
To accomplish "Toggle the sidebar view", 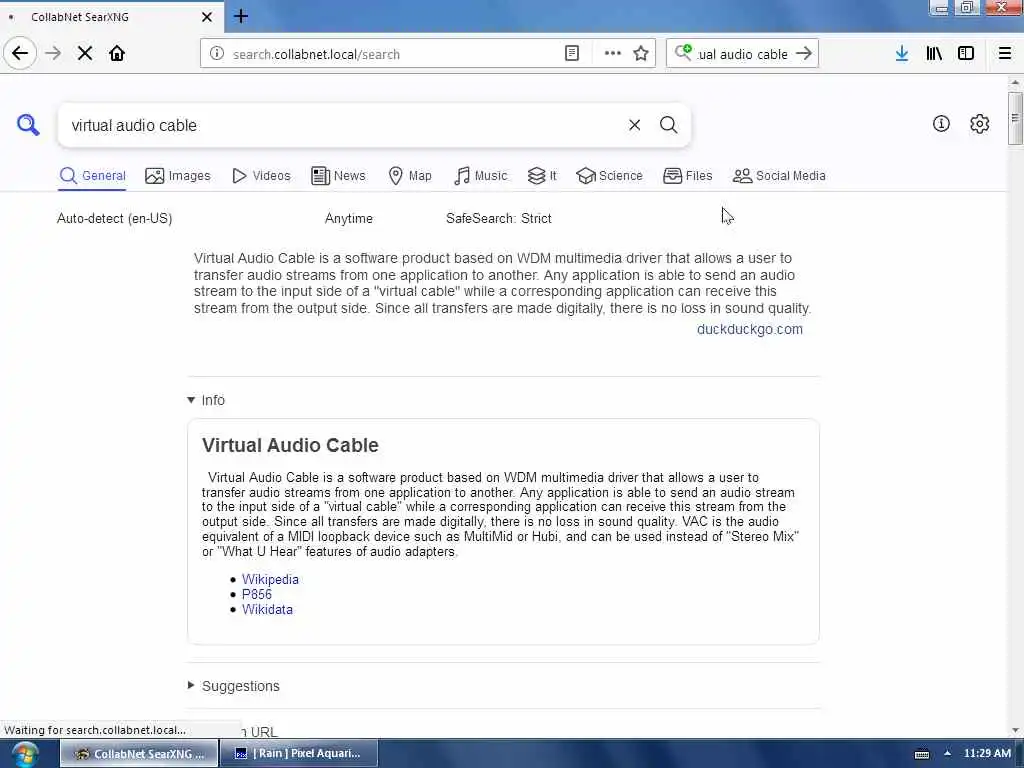I will [x=966, y=54].
